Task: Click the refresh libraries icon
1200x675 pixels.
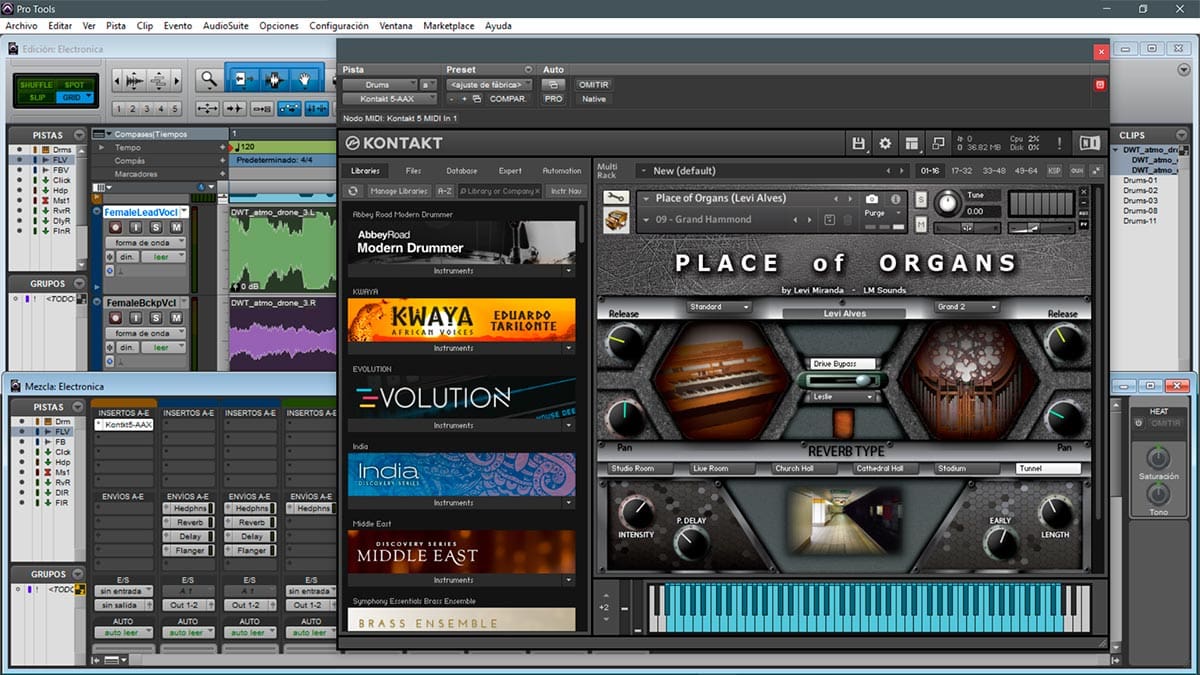Action: [353, 191]
